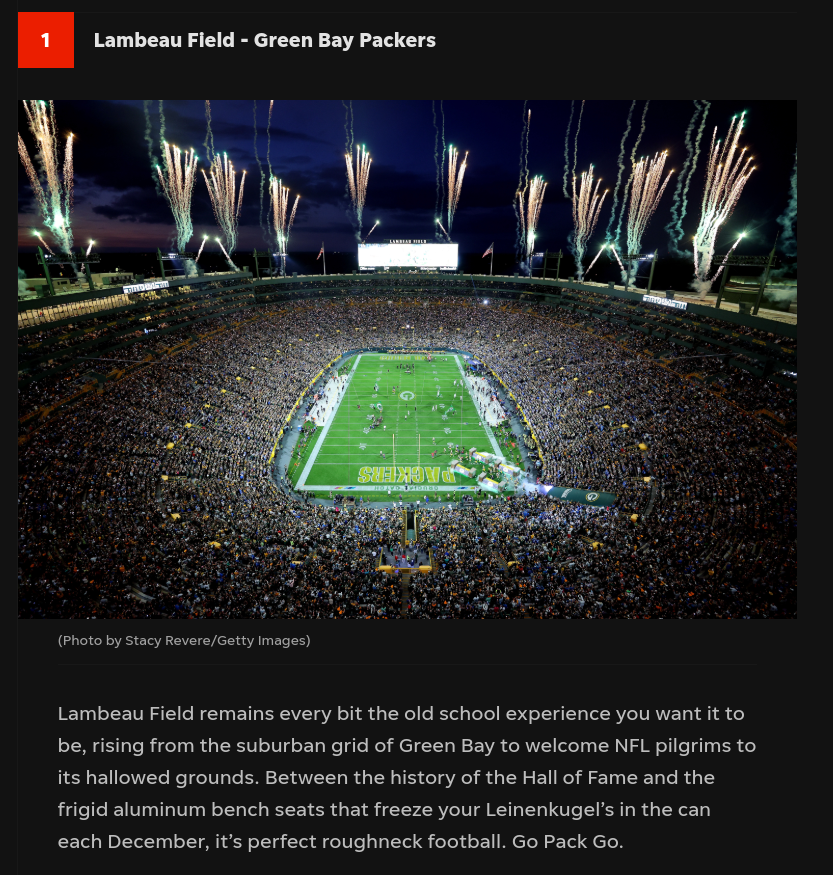Viewport: 833px width, 875px height.
Task: Click the yellow PACKERS end zone lettering
Action: click(406, 474)
